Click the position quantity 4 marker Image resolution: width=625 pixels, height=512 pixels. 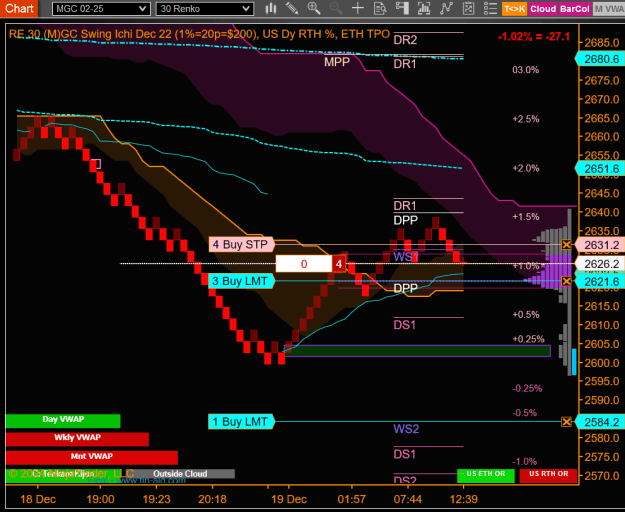(x=339, y=264)
